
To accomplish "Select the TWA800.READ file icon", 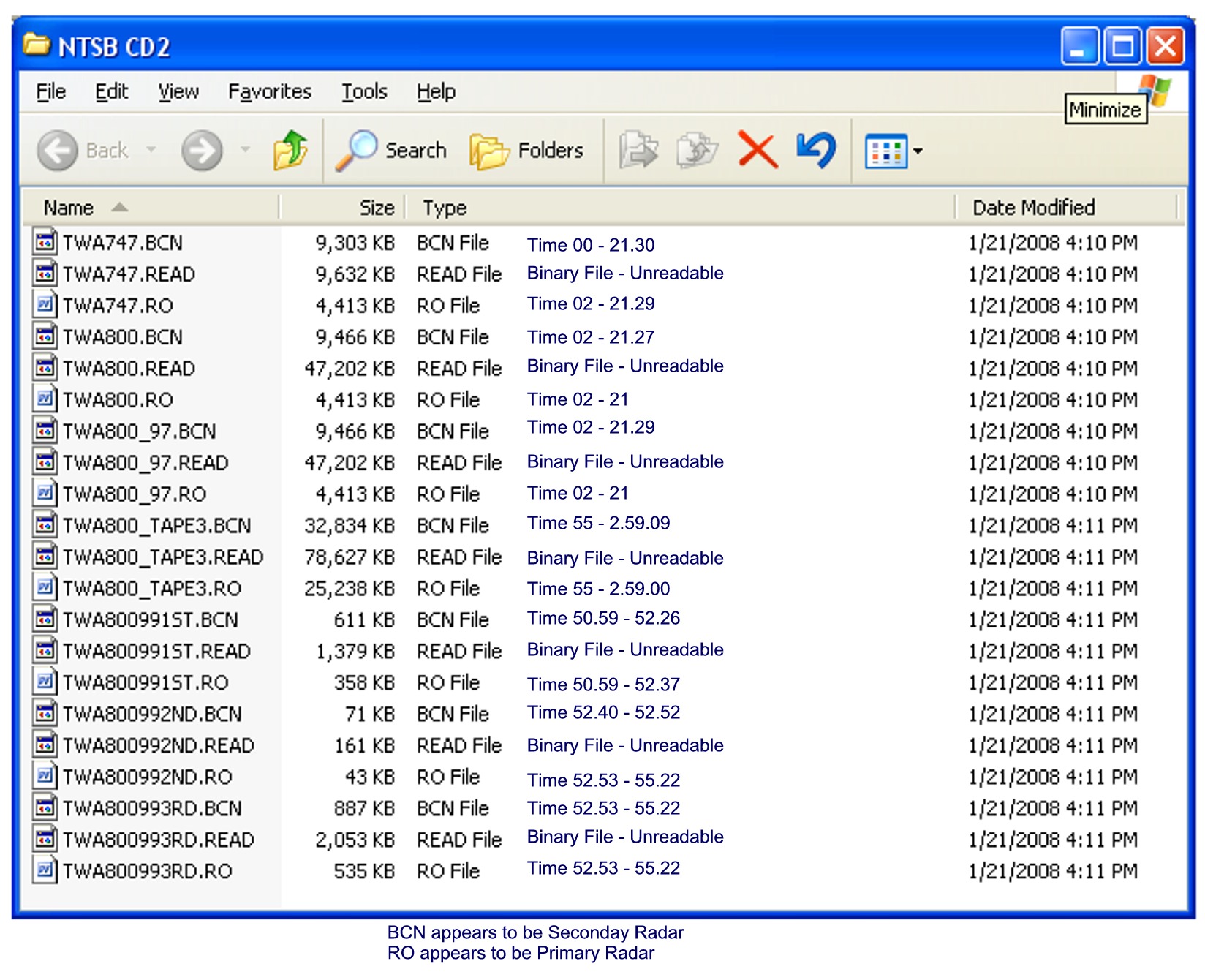I will pos(45,367).
